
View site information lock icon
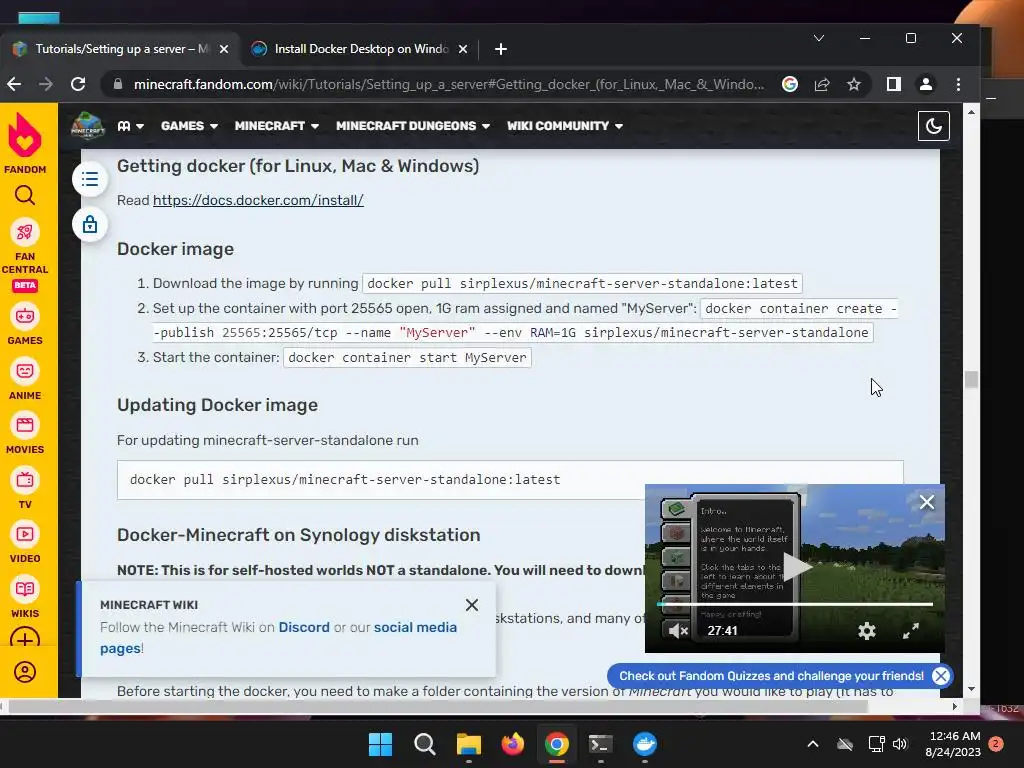point(118,84)
